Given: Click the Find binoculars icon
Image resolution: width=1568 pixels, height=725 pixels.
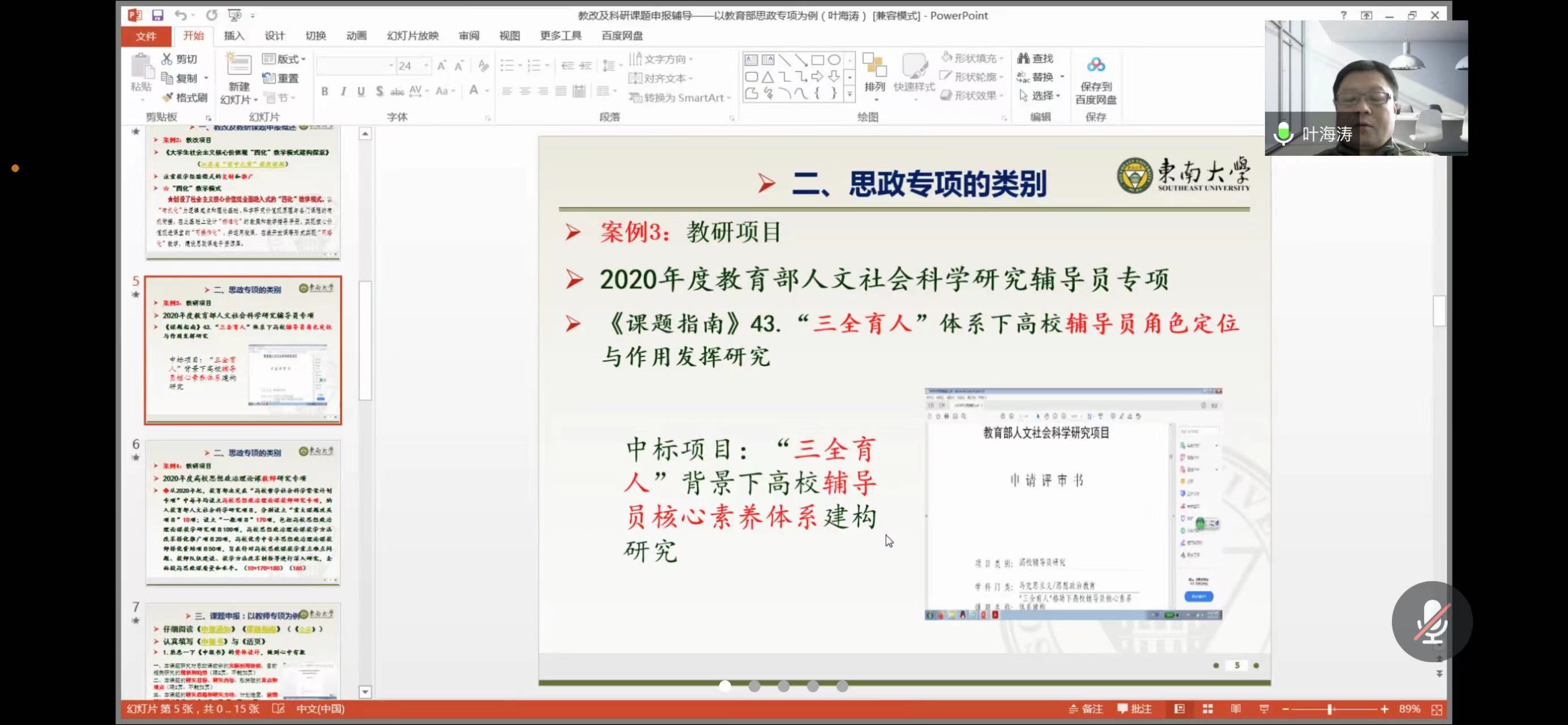Looking at the screenshot, I should tap(1023, 58).
